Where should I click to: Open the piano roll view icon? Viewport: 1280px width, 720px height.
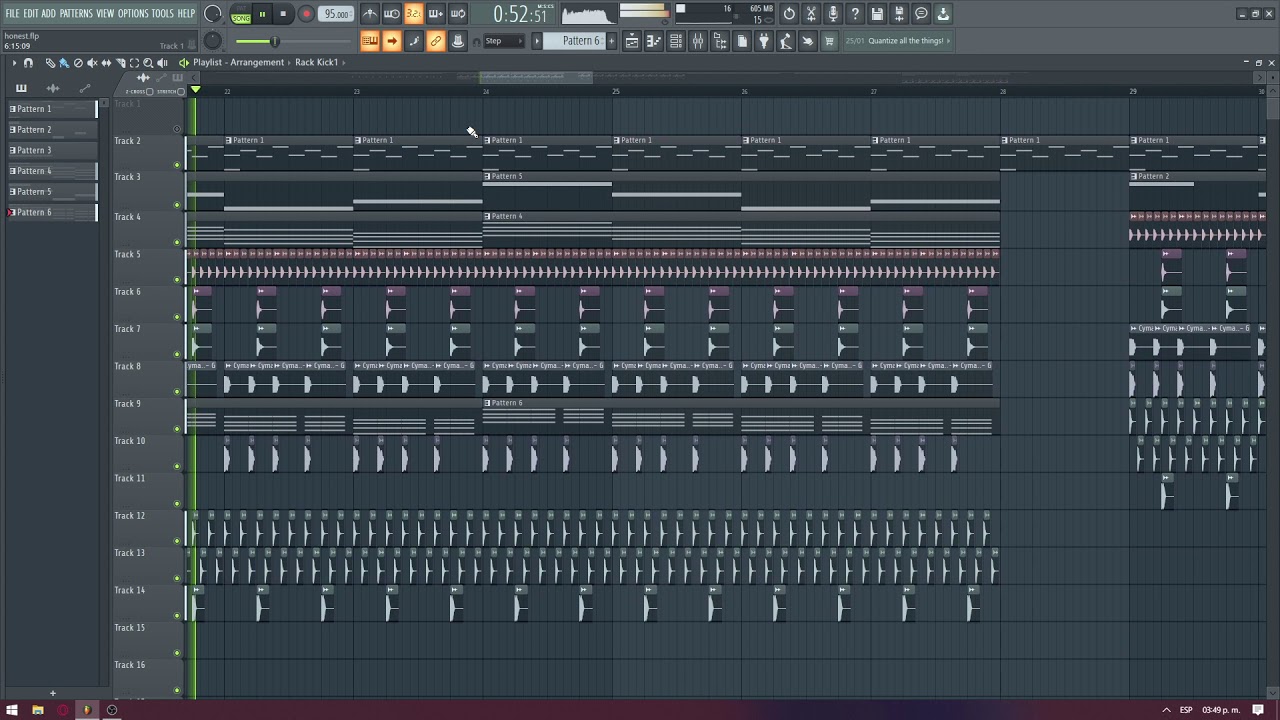654,41
